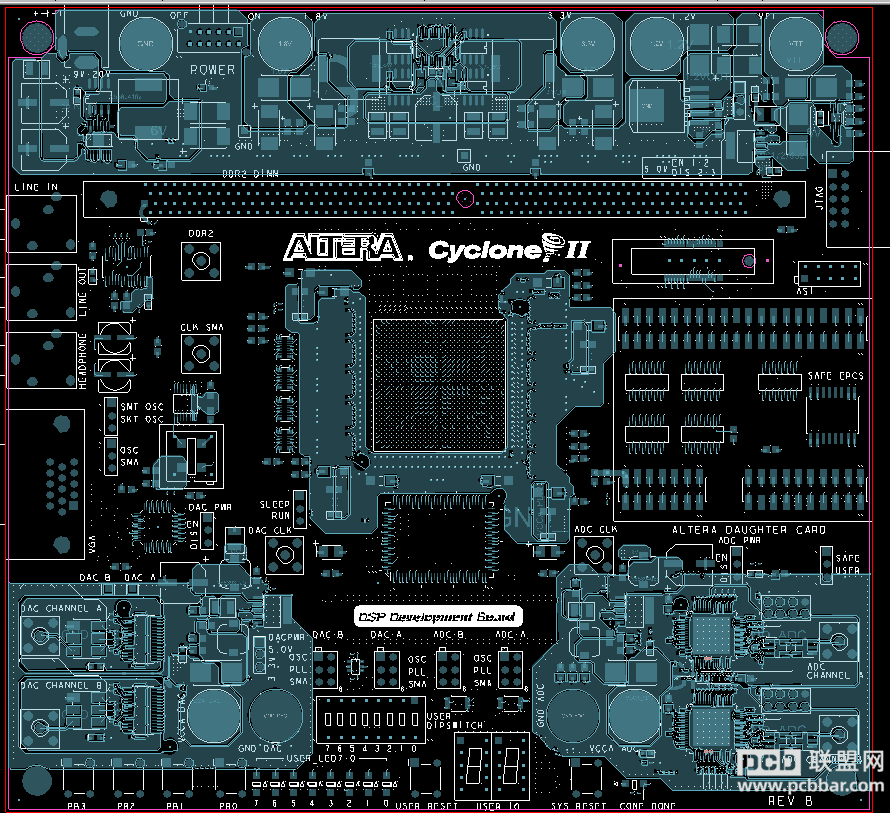Screen dimensions: 890x813
Task: Select the 9V-20V input label
Action: point(91,74)
